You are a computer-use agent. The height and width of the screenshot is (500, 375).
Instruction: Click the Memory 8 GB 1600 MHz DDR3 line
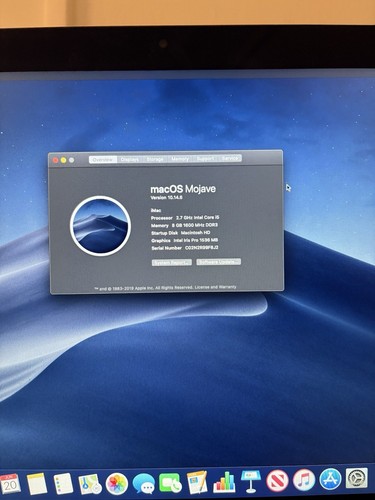click(184, 225)
